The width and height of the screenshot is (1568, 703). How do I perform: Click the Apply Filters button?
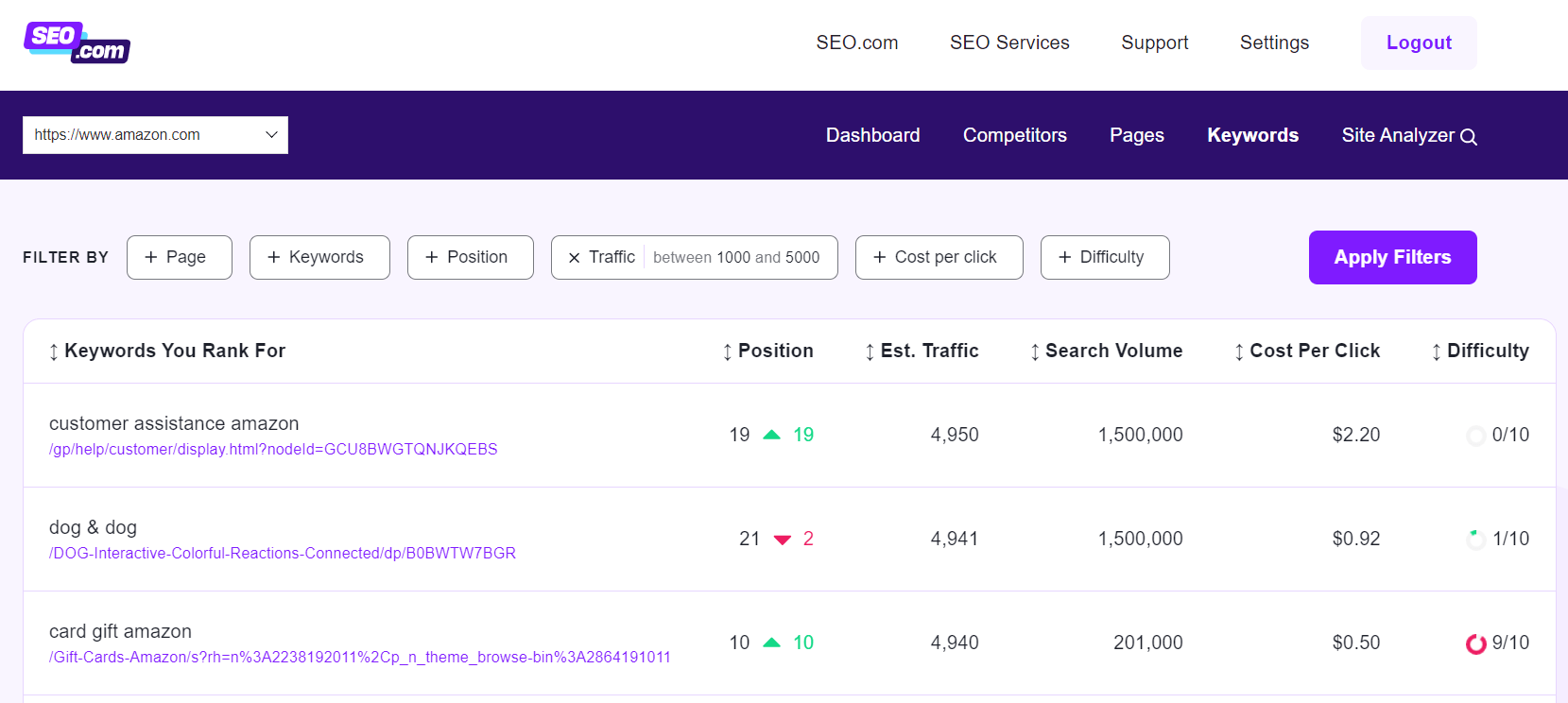[1392, 257]
